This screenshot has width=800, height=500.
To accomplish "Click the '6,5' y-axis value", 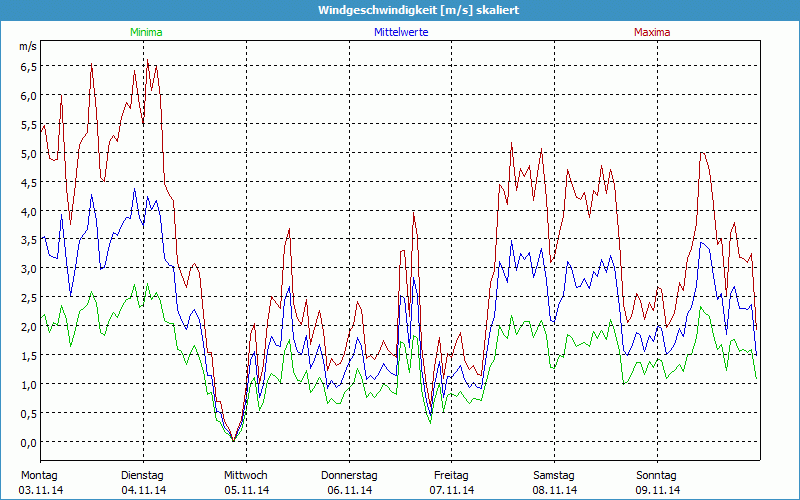I will click(29, 67).
